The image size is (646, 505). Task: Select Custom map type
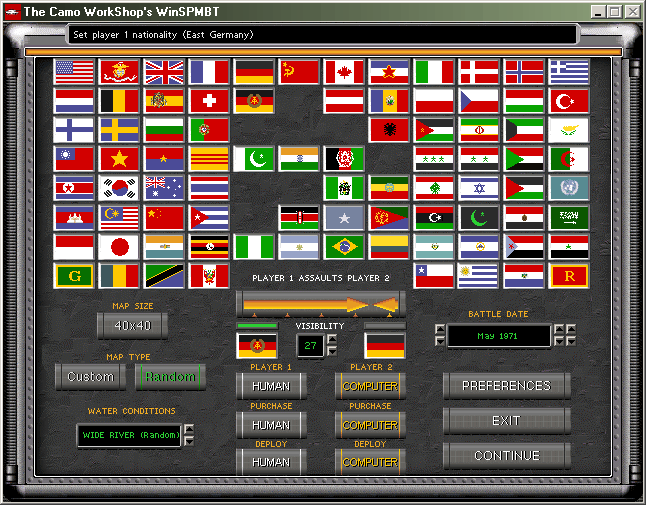point(90,376)
